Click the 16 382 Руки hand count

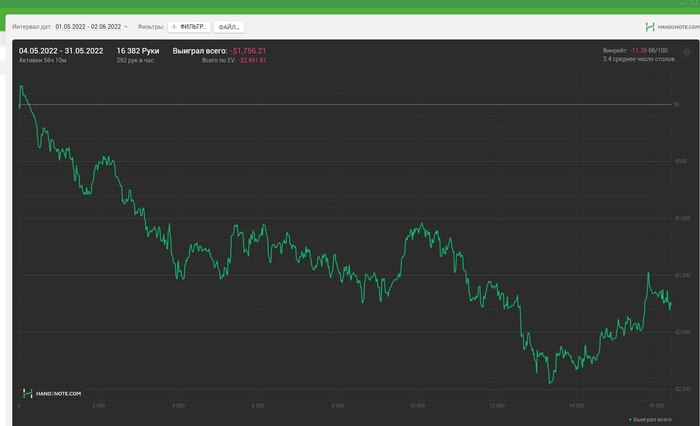[138, 51]
